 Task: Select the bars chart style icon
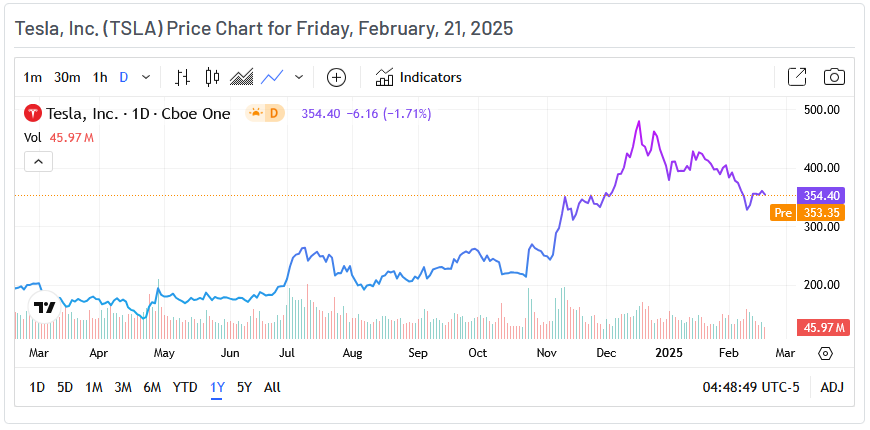tap(182, 77)
